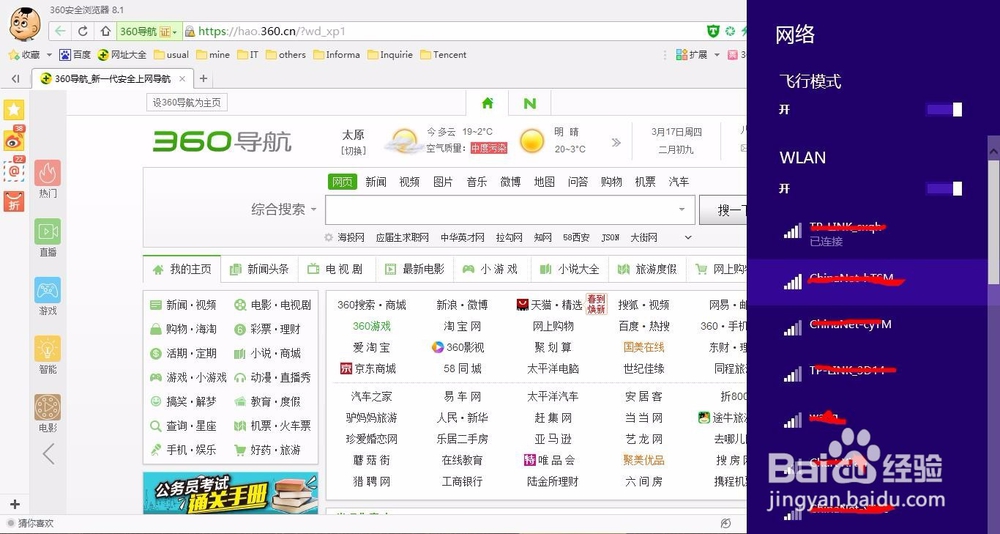Show next weather days with double chevron
The width and height of the screenshot is (1000, 534).
coord(616,142)
